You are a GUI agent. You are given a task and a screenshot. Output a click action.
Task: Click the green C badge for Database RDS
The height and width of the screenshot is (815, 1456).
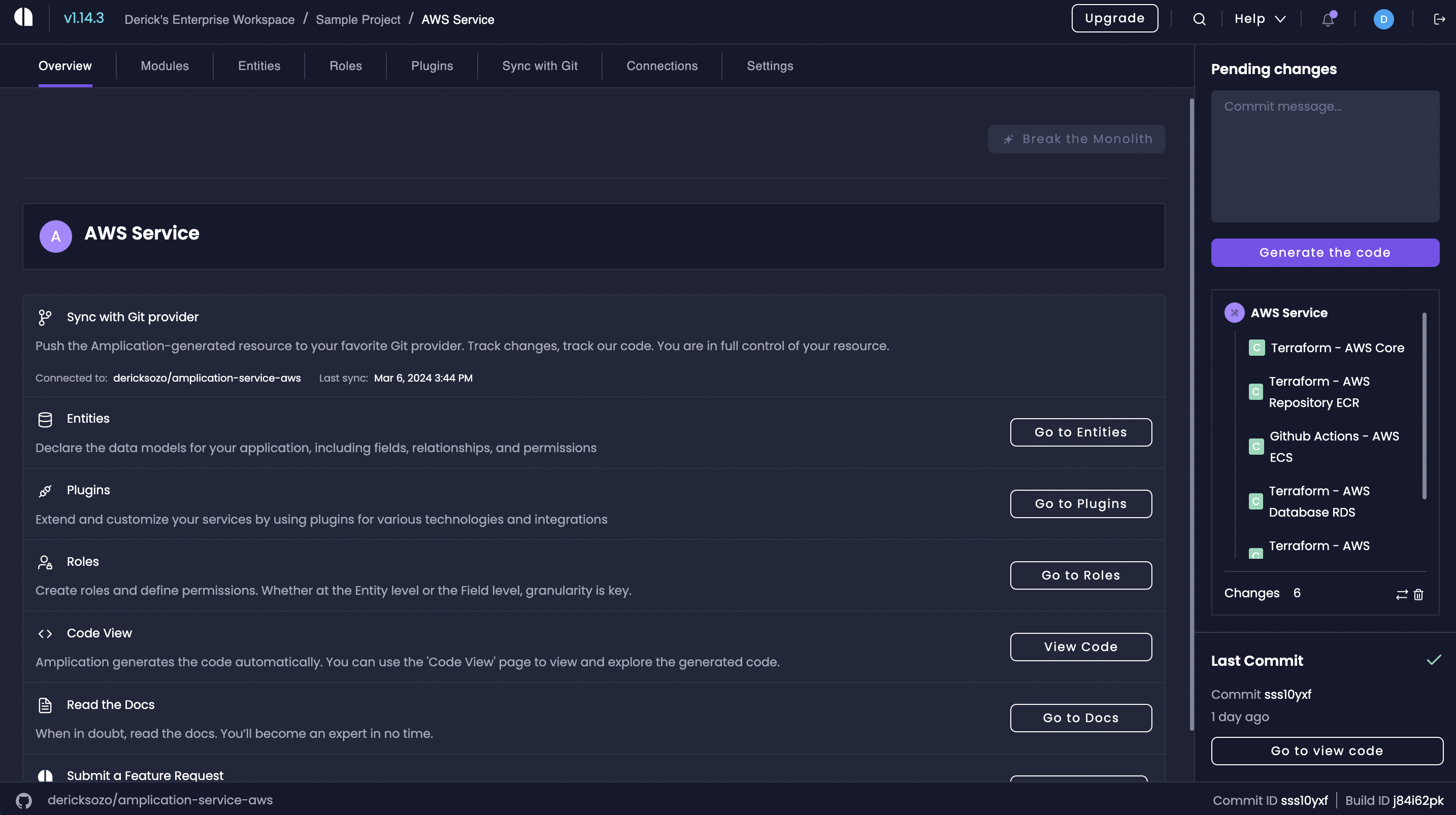pyautogui.click(x=1255, y=501)
